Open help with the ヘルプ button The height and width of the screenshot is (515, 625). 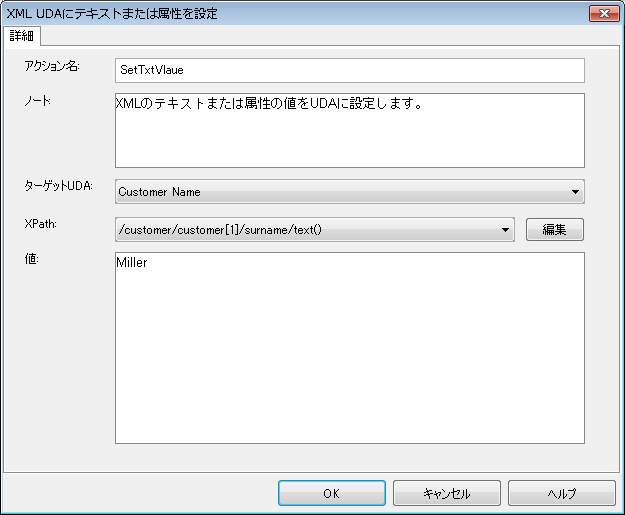tap(562, 493)
